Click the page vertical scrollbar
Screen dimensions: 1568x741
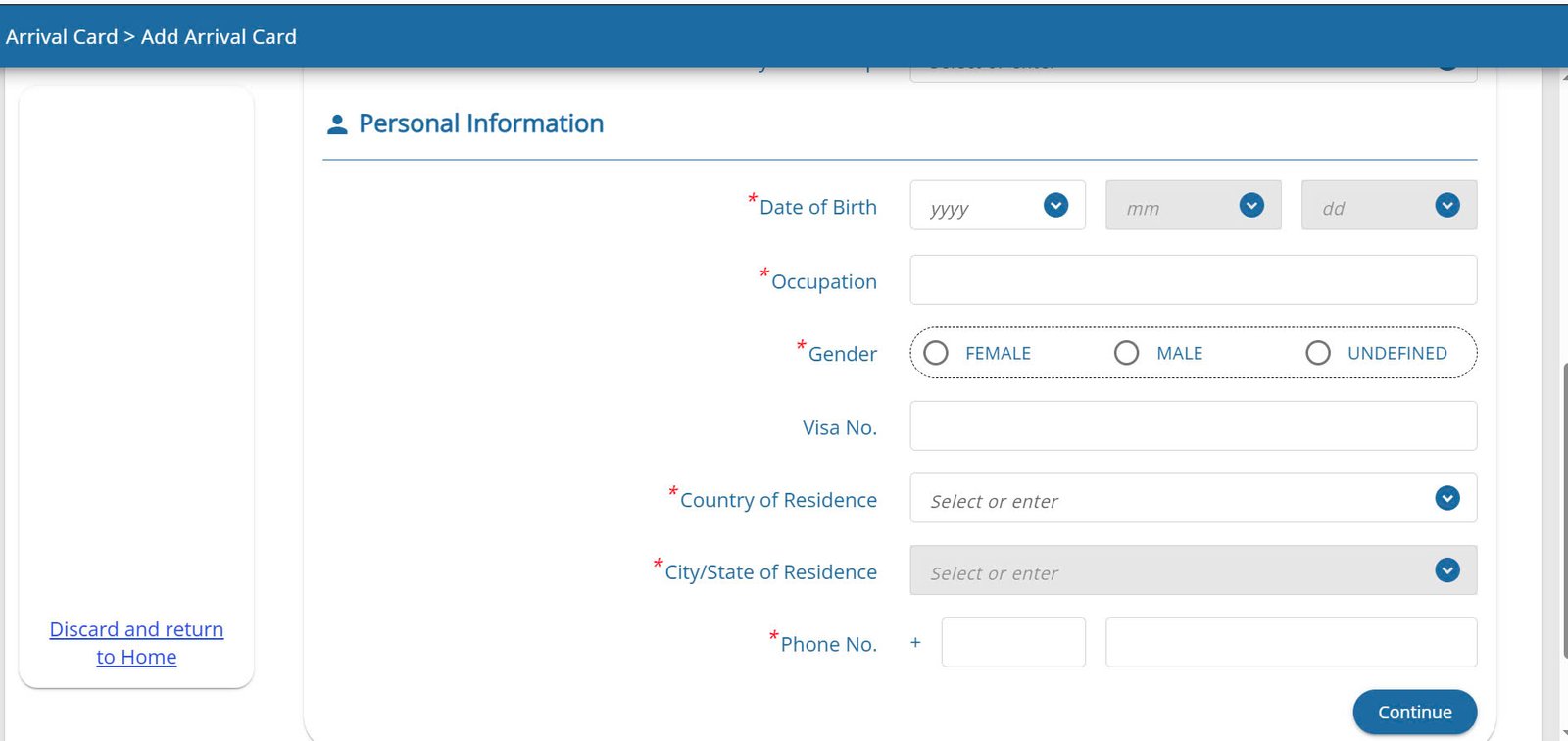pos(1564,510)
